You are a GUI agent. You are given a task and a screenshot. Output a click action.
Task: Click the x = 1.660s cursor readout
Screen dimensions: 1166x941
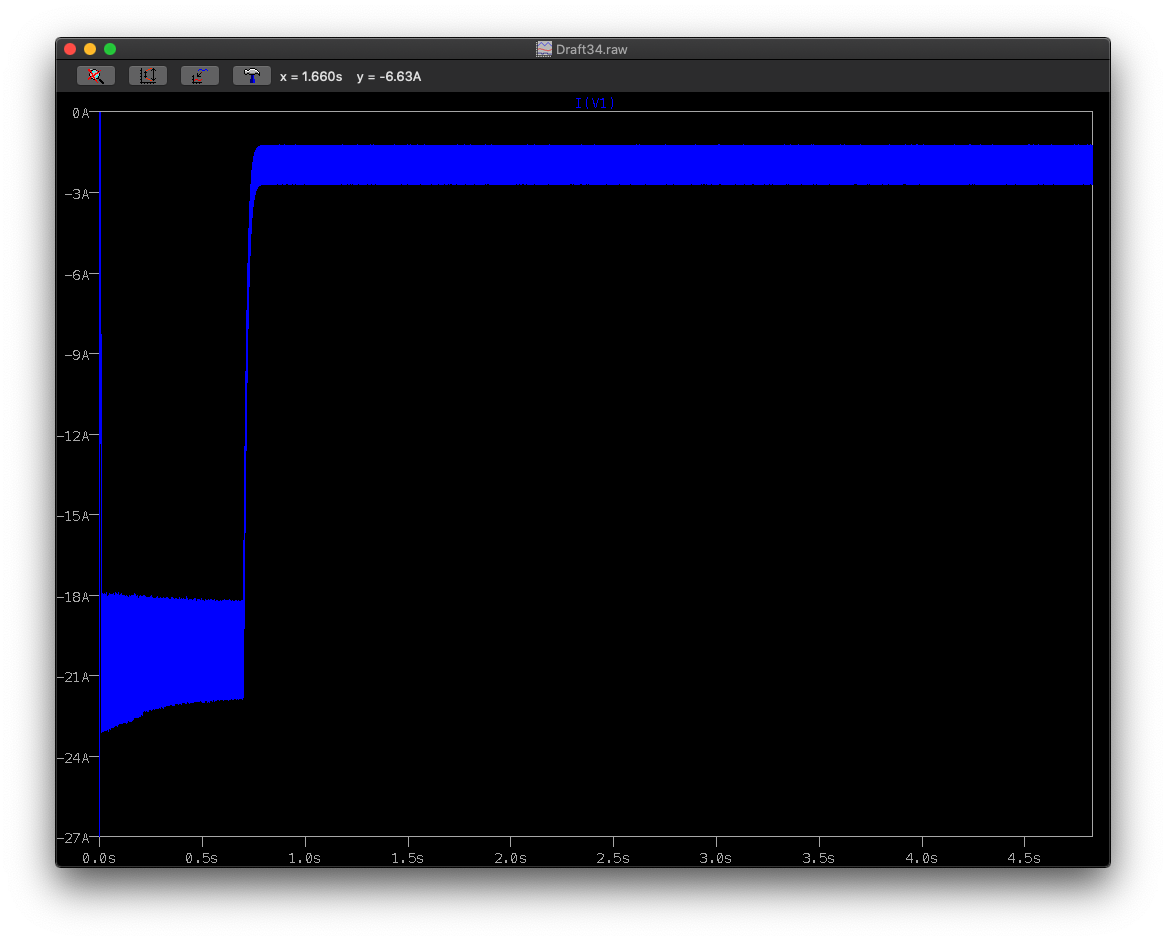(311, 77)
